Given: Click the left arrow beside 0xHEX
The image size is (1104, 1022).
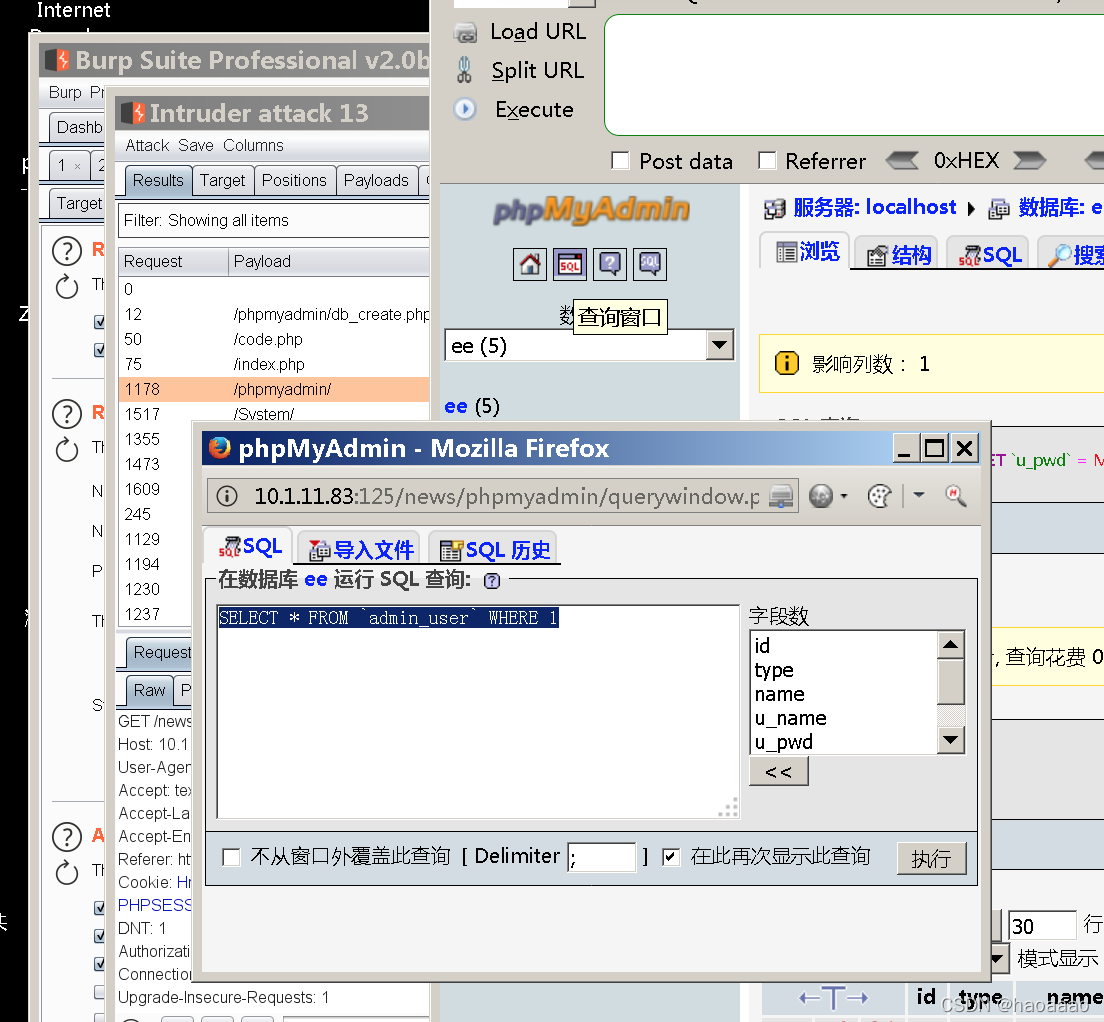Looking at the screenshot, I should pos(902,160).
